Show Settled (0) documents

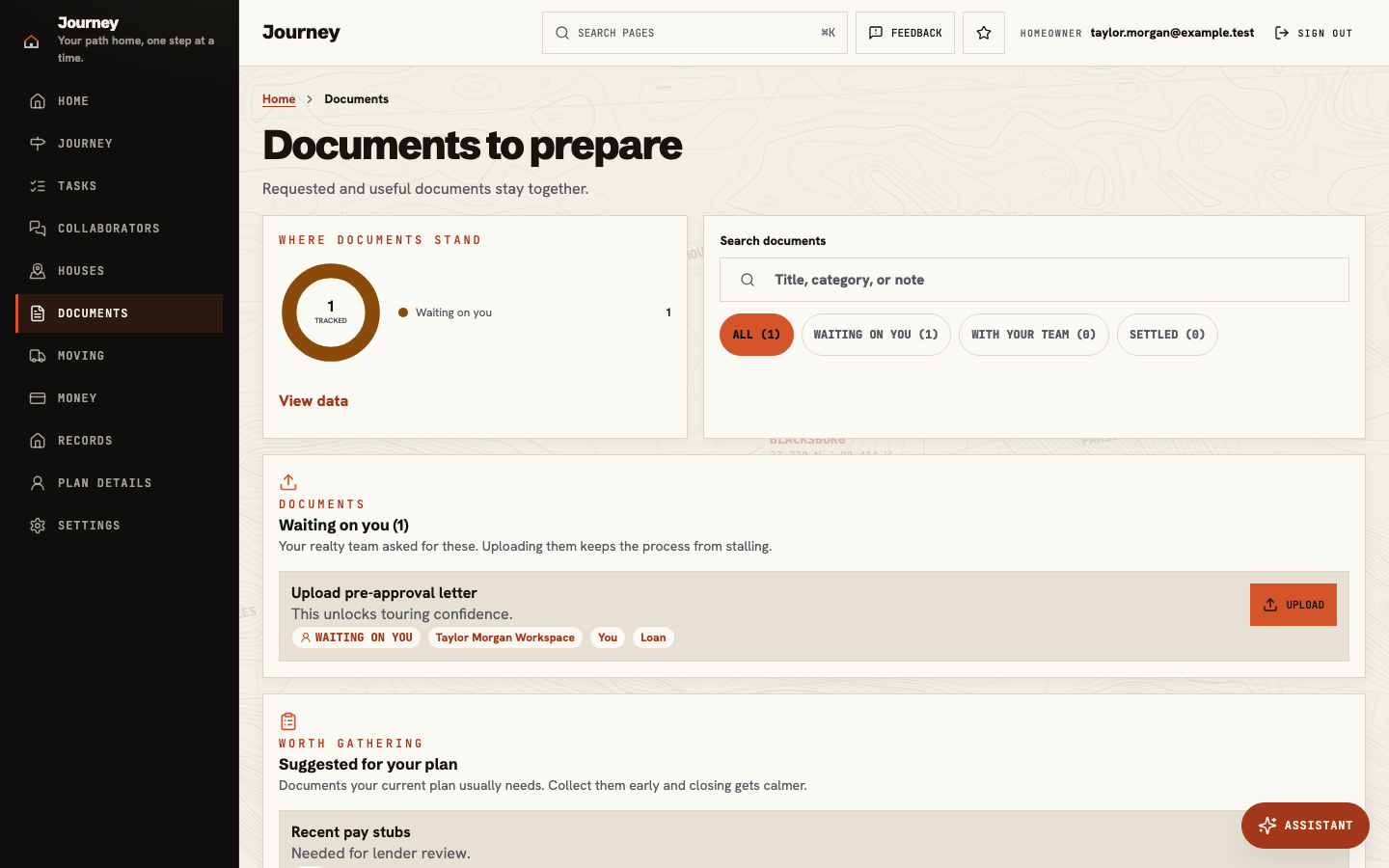point(1167,335)
